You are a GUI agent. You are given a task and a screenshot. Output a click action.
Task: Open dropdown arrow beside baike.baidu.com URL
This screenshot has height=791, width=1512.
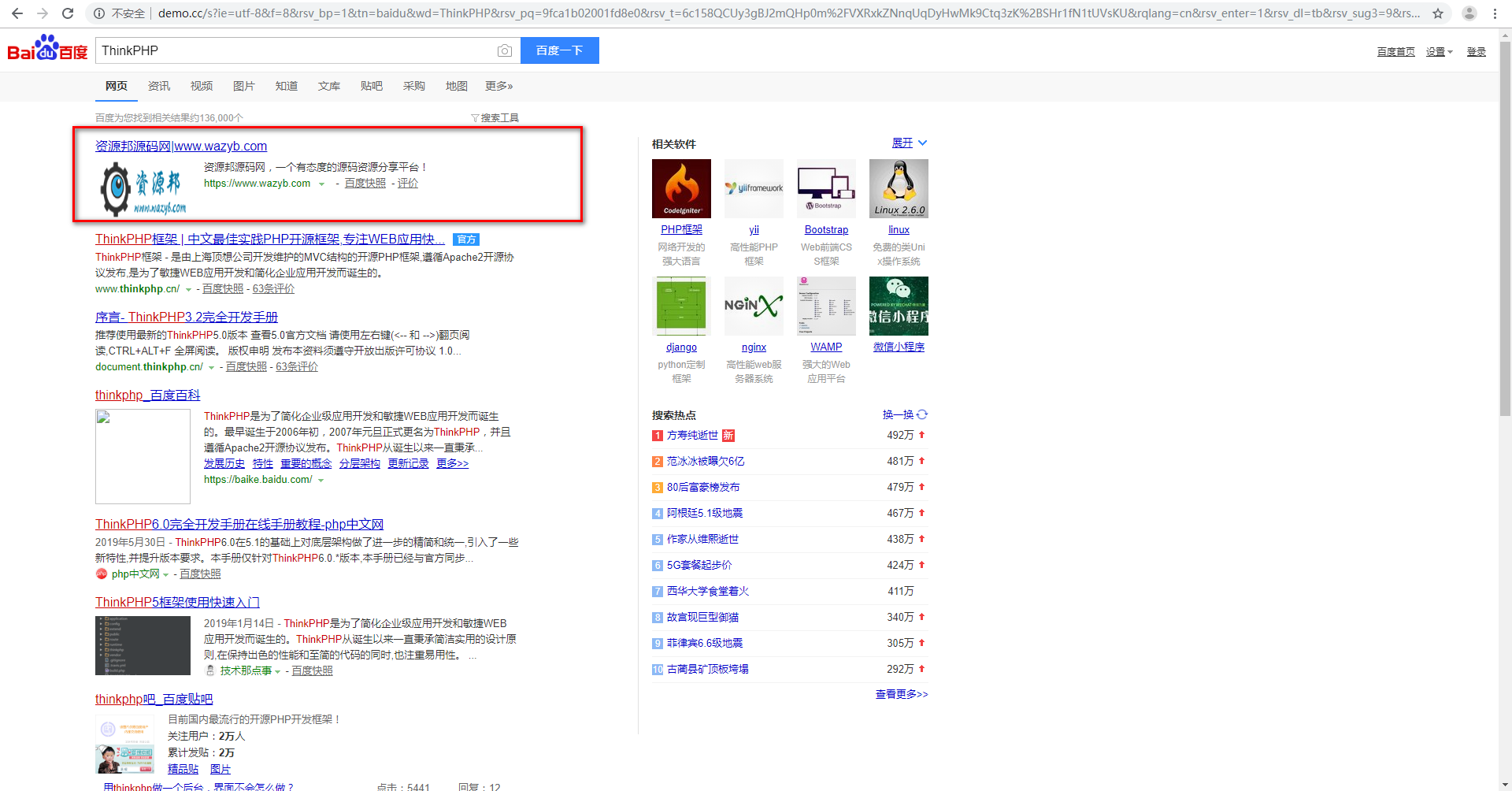pos(321,481)
